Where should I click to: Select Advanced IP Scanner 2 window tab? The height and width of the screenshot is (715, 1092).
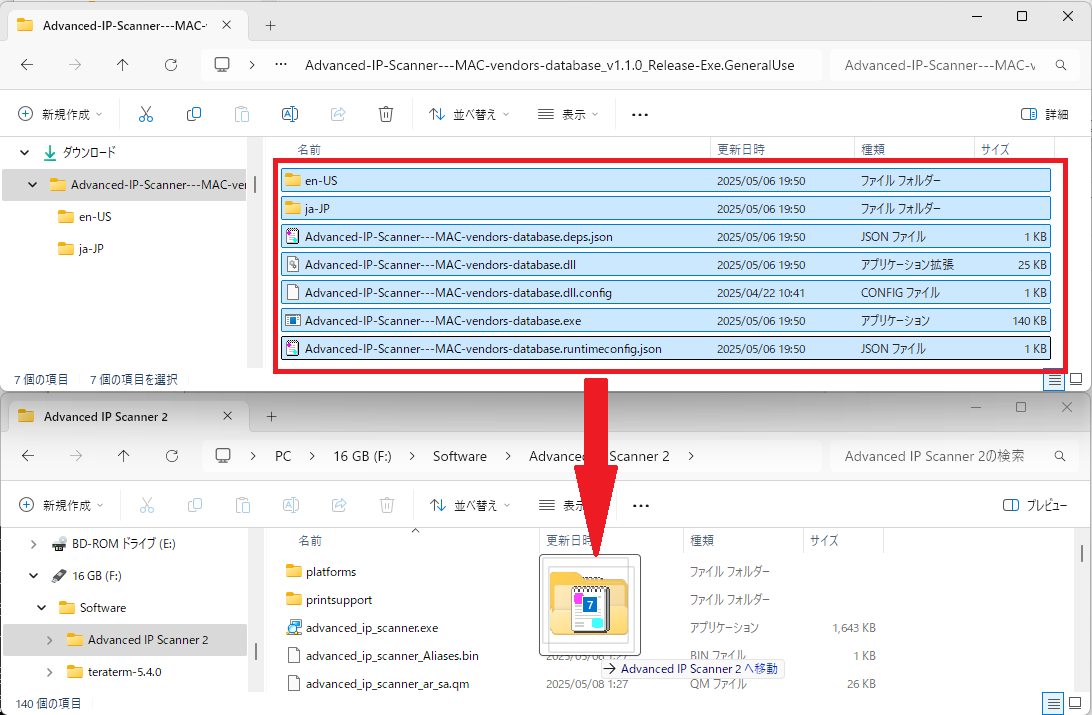click(x=126, y=416)
